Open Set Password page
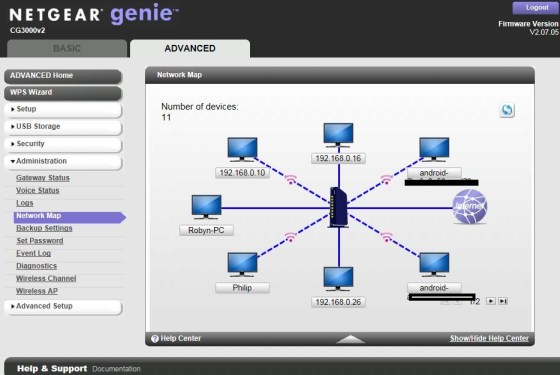Image resolution: width=560 pixels, height=375 pixels. 40,241
